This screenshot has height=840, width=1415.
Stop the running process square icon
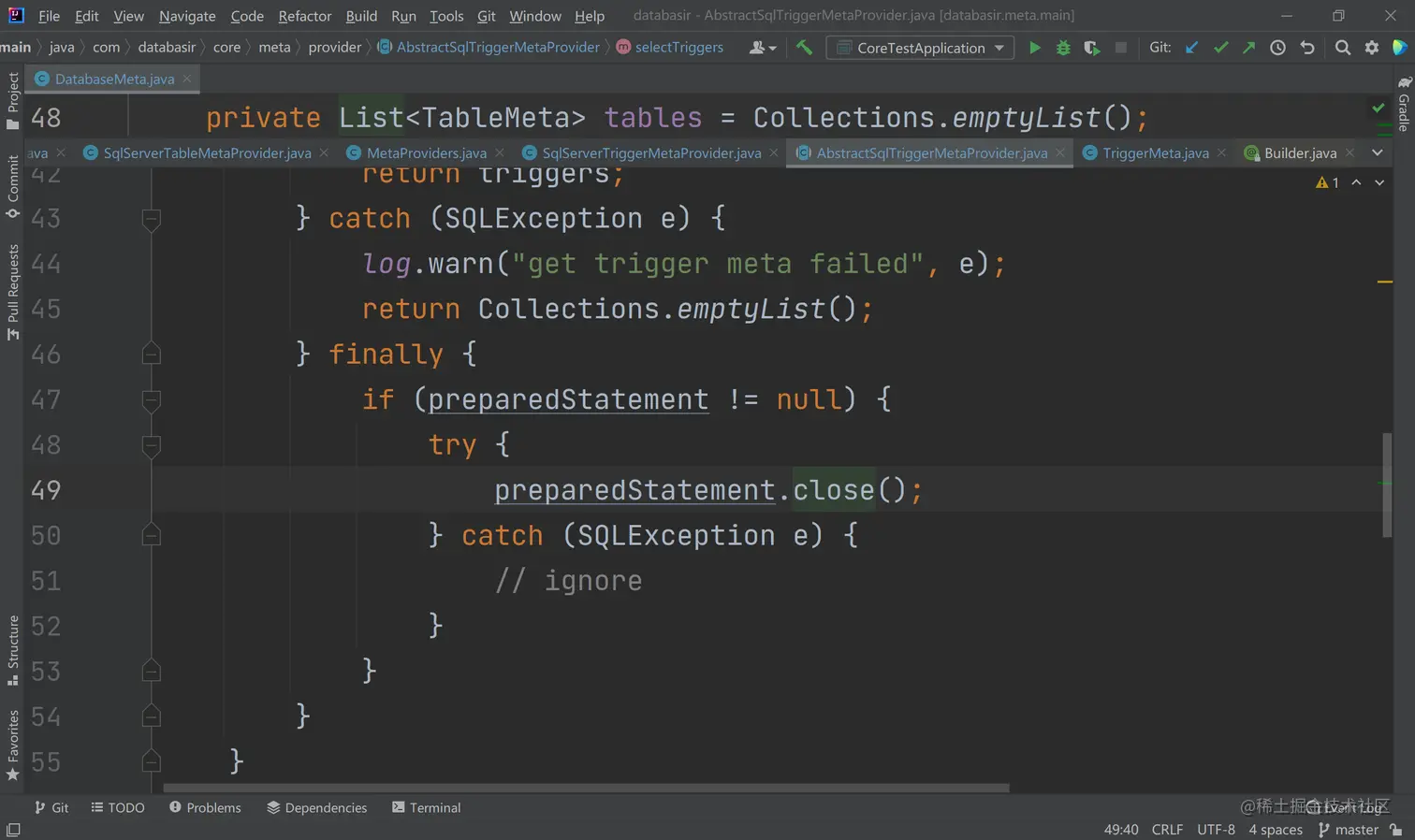point(1120,48)
